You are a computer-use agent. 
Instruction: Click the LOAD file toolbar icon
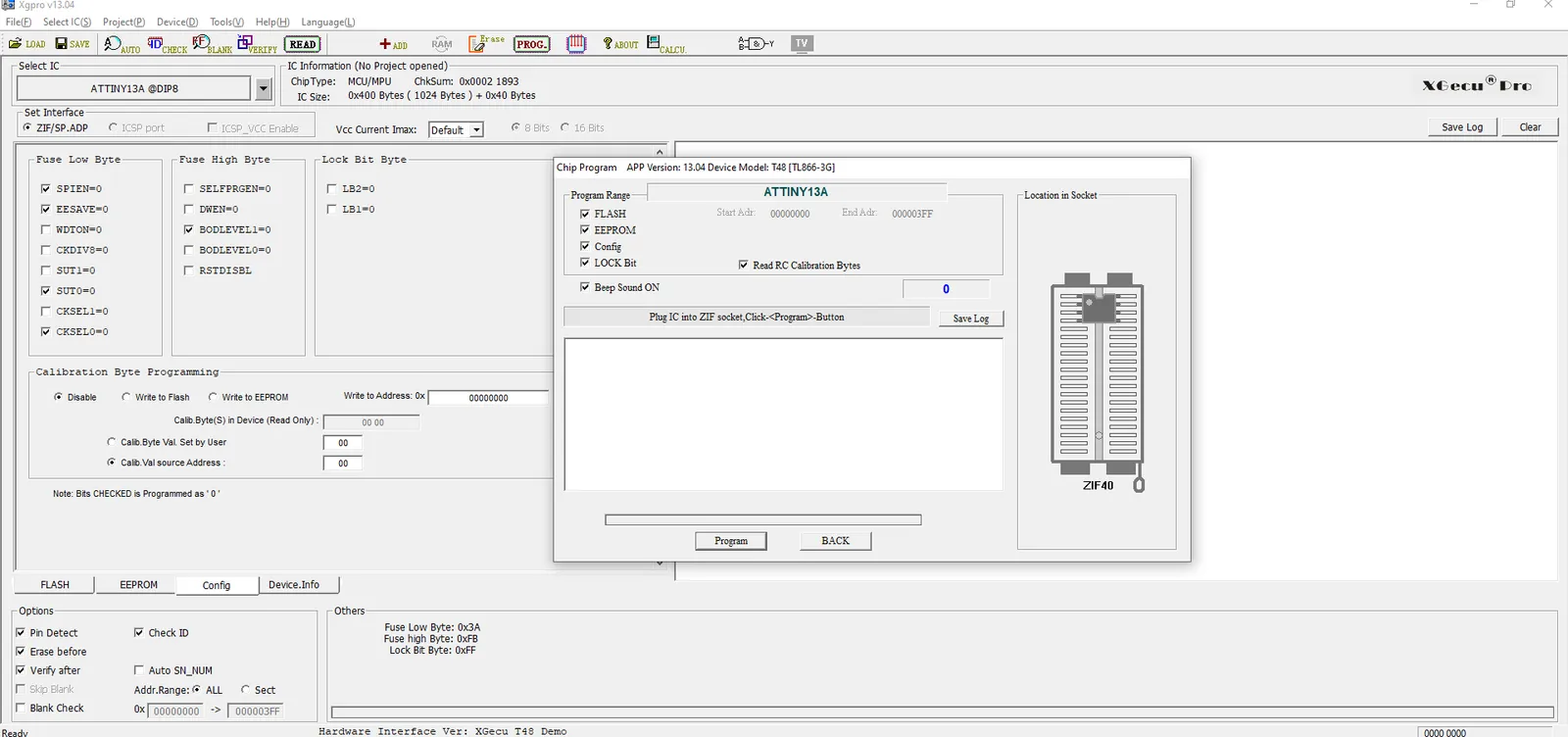click(27, 43)
